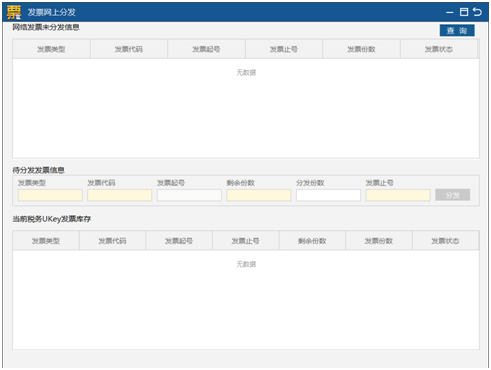Focus the 发票止号 input field
The image size is (491, 370).
398,195
